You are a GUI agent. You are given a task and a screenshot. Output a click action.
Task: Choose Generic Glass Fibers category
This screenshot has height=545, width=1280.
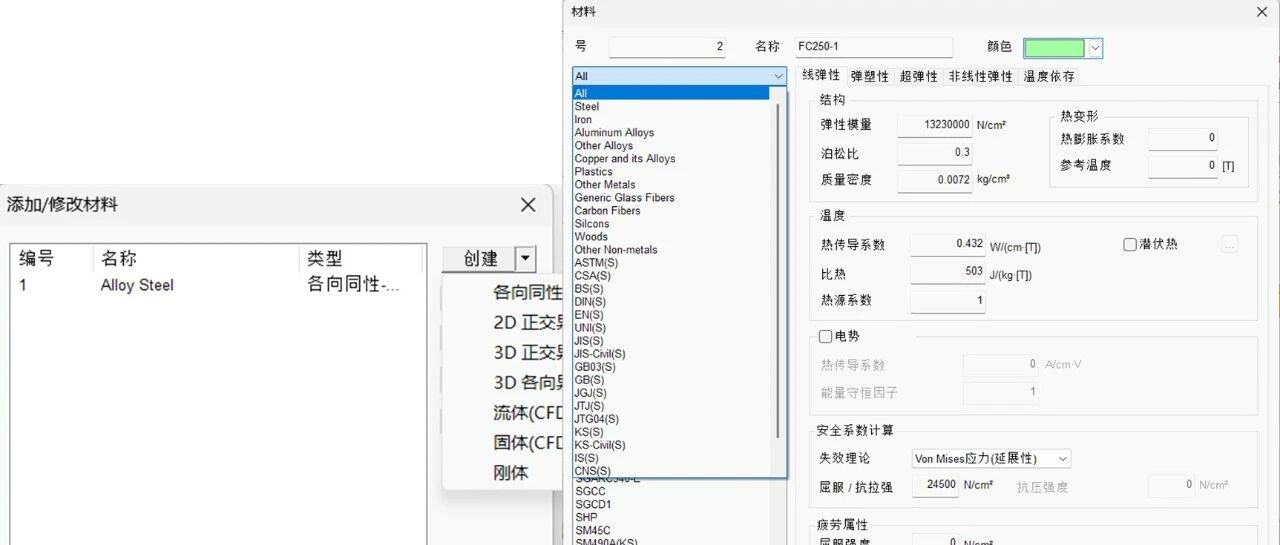625,197
